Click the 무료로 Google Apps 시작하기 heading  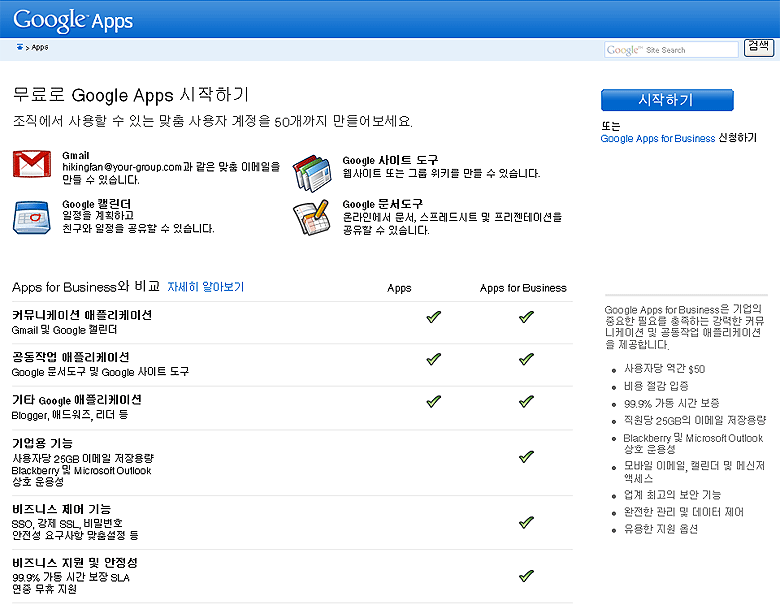click(x=131, y=95)
